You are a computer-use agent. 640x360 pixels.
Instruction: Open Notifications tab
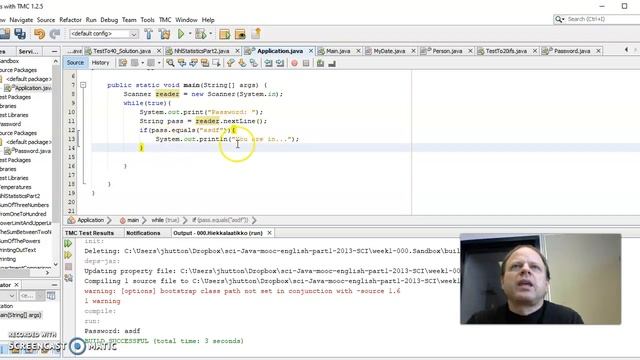143,233
